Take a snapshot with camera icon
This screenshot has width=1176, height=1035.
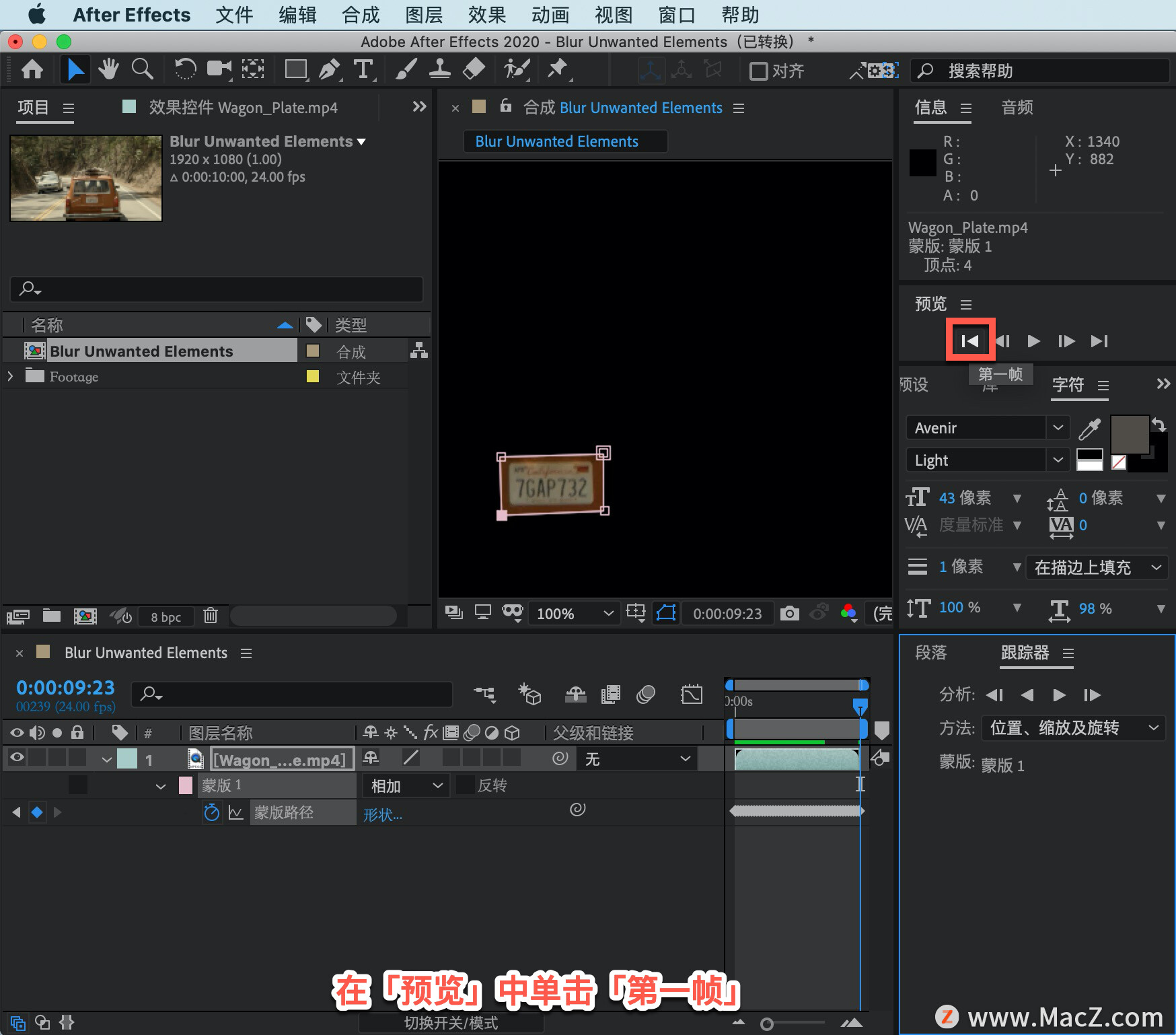790,613
